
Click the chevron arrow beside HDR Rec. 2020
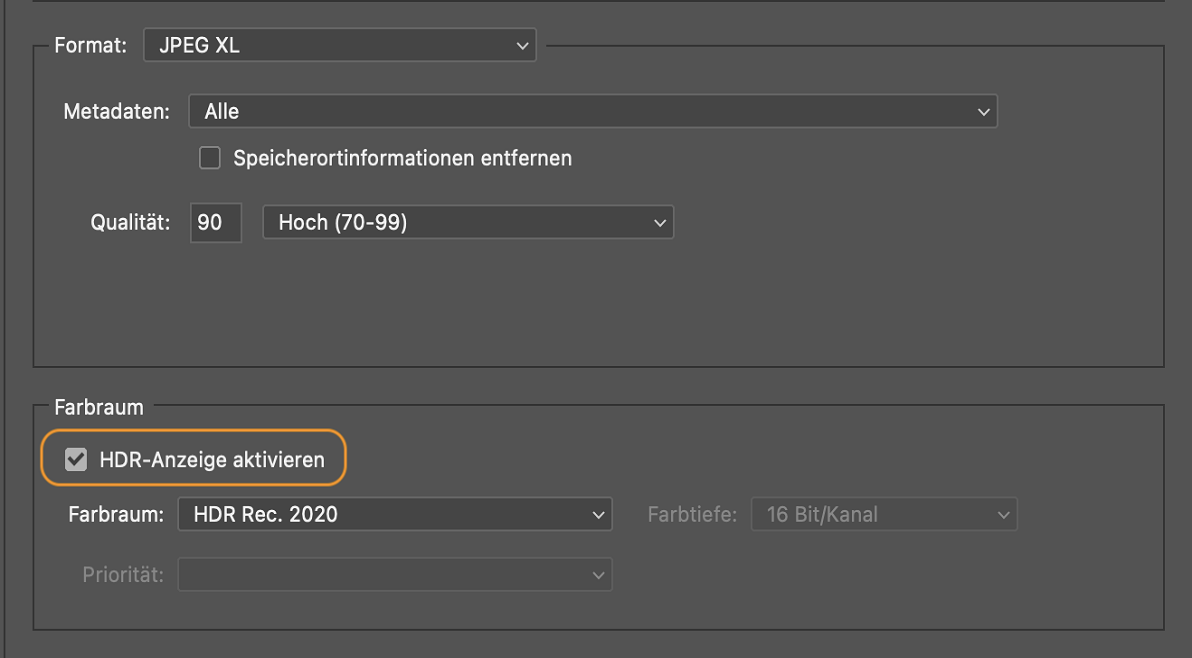[598, 515]
